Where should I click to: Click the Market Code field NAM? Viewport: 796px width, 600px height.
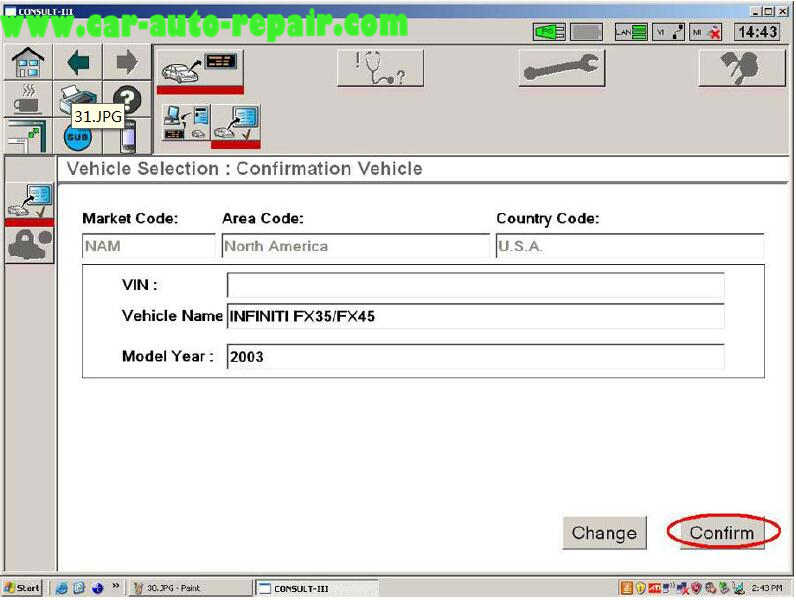(149, 246)
